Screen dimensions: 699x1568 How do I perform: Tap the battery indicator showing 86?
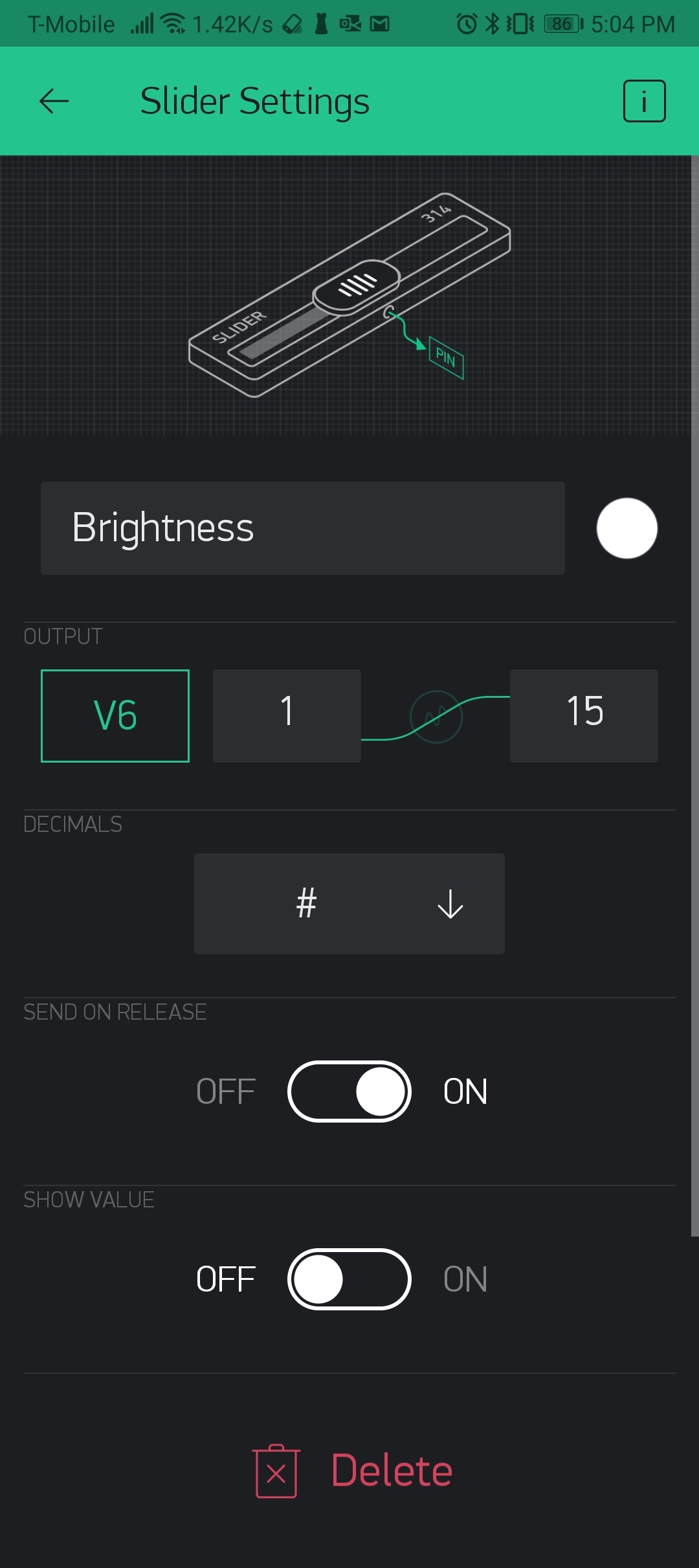(564, 24)
